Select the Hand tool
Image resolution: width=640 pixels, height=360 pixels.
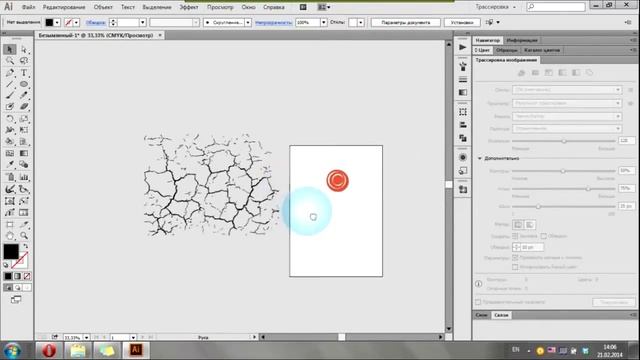(x=10, y=236)
